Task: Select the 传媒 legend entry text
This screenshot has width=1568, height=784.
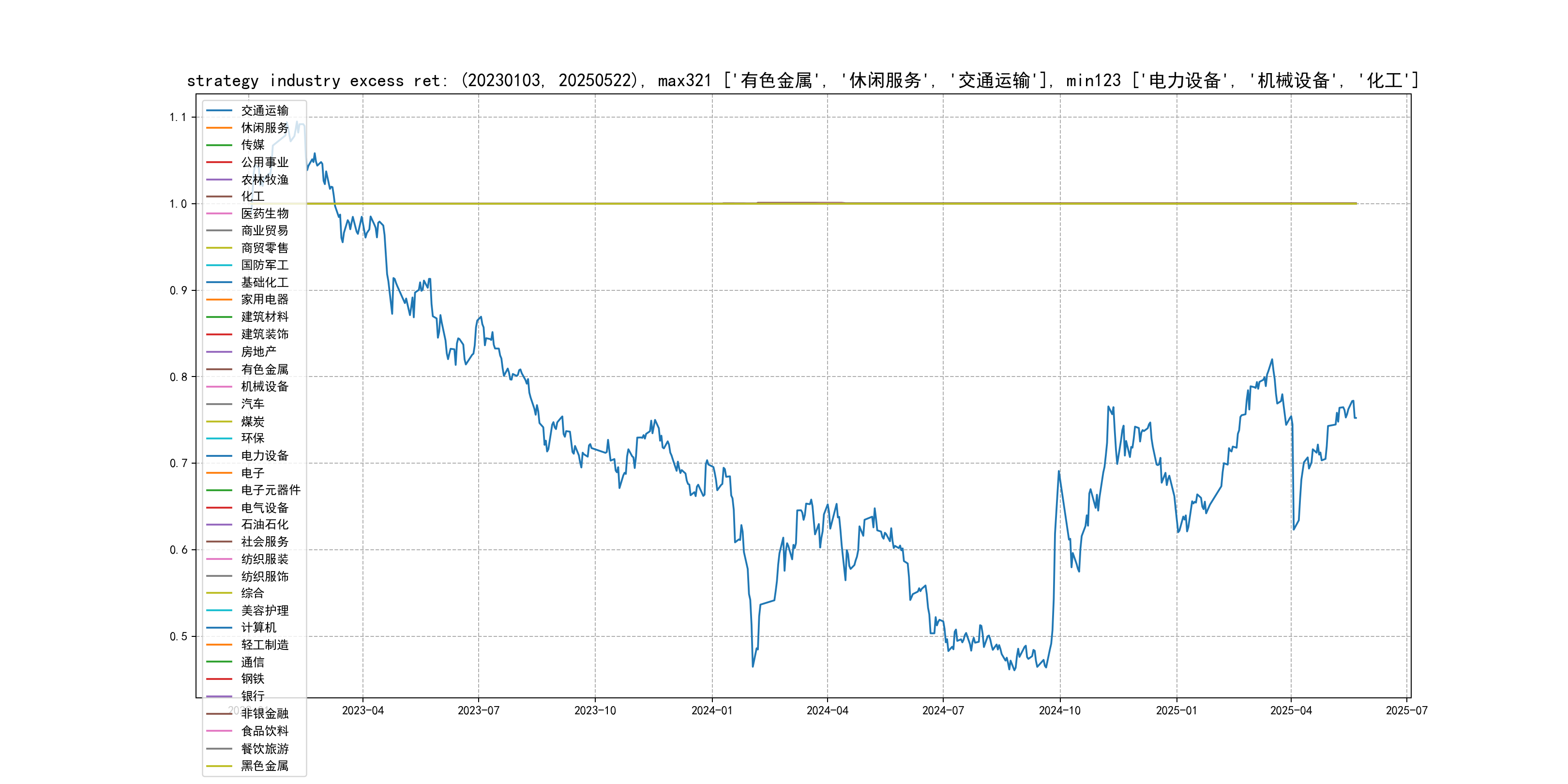Action: [x=253, y=145]
